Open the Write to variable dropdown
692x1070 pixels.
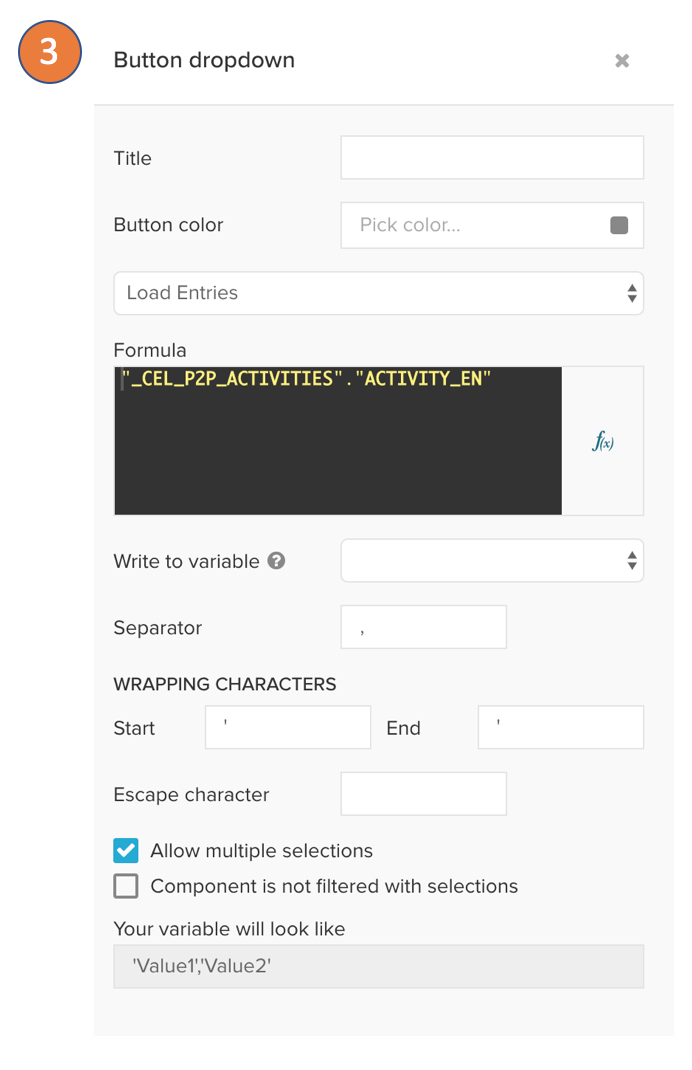click(492, 561)
